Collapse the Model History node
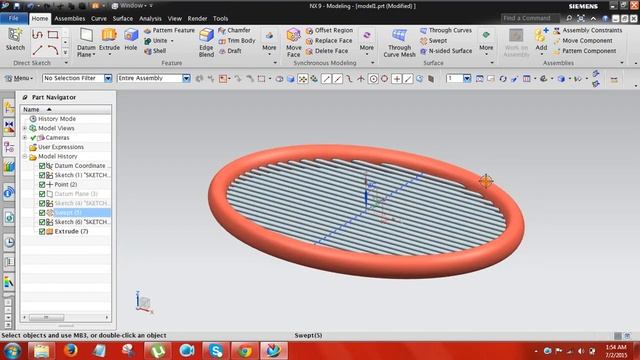The height and width of the screenshot is (360, 640). [25, 156]
